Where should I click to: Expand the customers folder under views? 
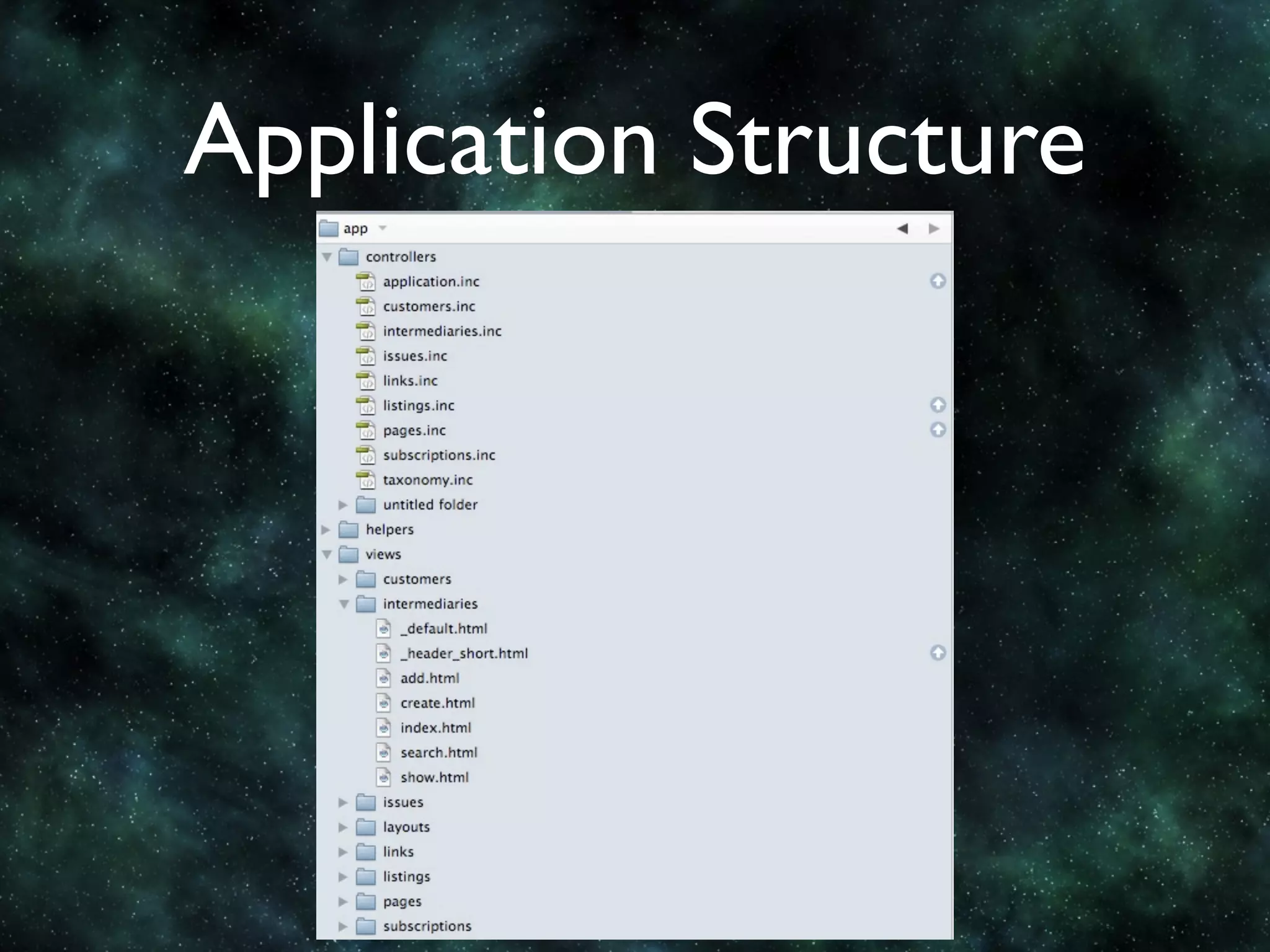click(x=343, y=579)
